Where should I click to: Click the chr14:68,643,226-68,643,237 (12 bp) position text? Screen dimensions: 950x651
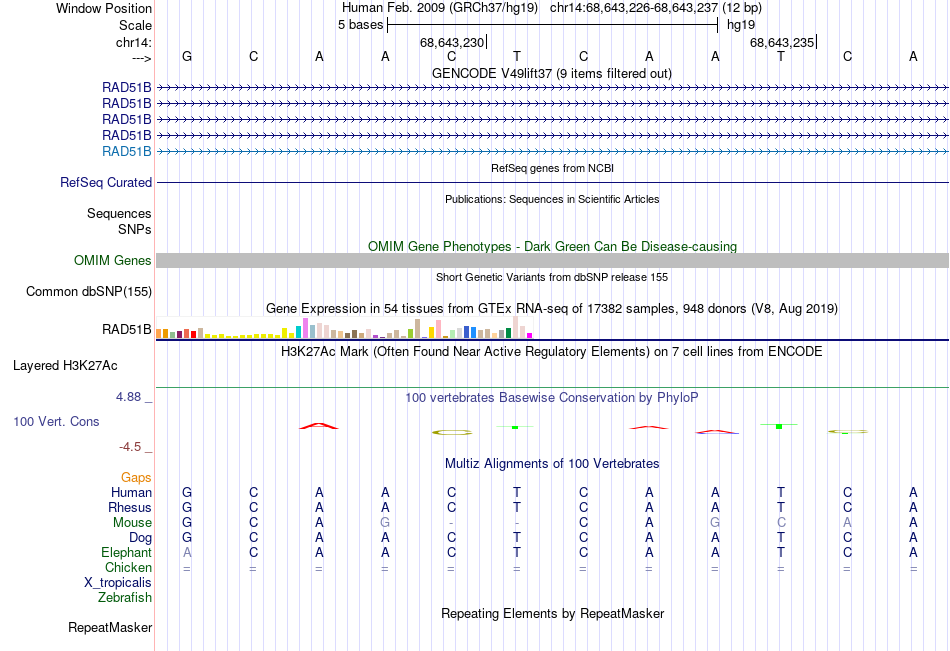[656, 8]
